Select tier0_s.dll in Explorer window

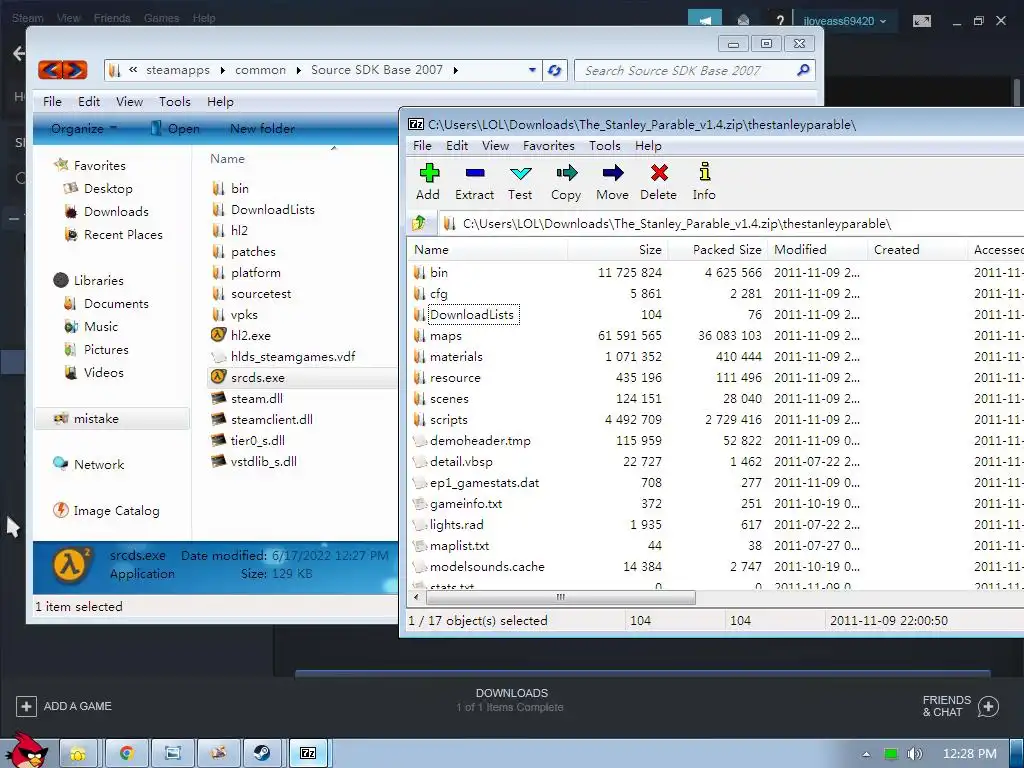tap(257, 440)
